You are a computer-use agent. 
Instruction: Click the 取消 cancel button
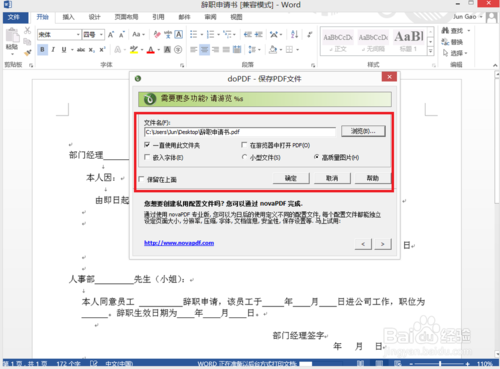pyautogui.click(x=332, y=178)
